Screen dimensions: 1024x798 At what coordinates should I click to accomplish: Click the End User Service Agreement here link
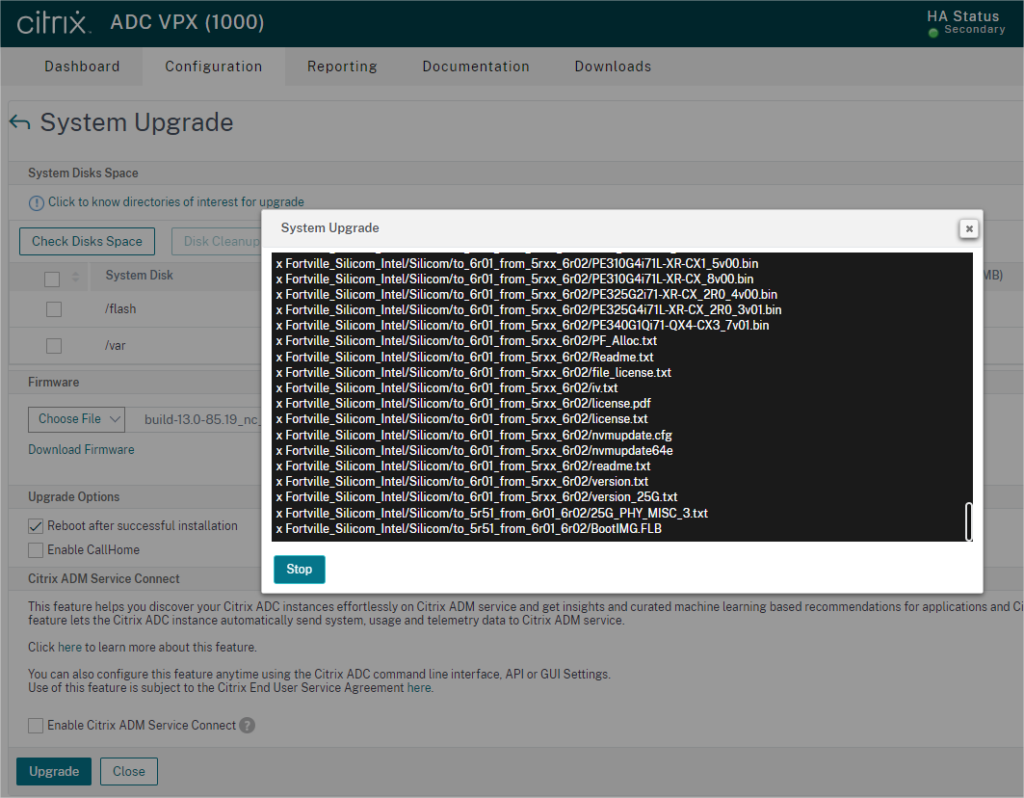pos(419,687)
